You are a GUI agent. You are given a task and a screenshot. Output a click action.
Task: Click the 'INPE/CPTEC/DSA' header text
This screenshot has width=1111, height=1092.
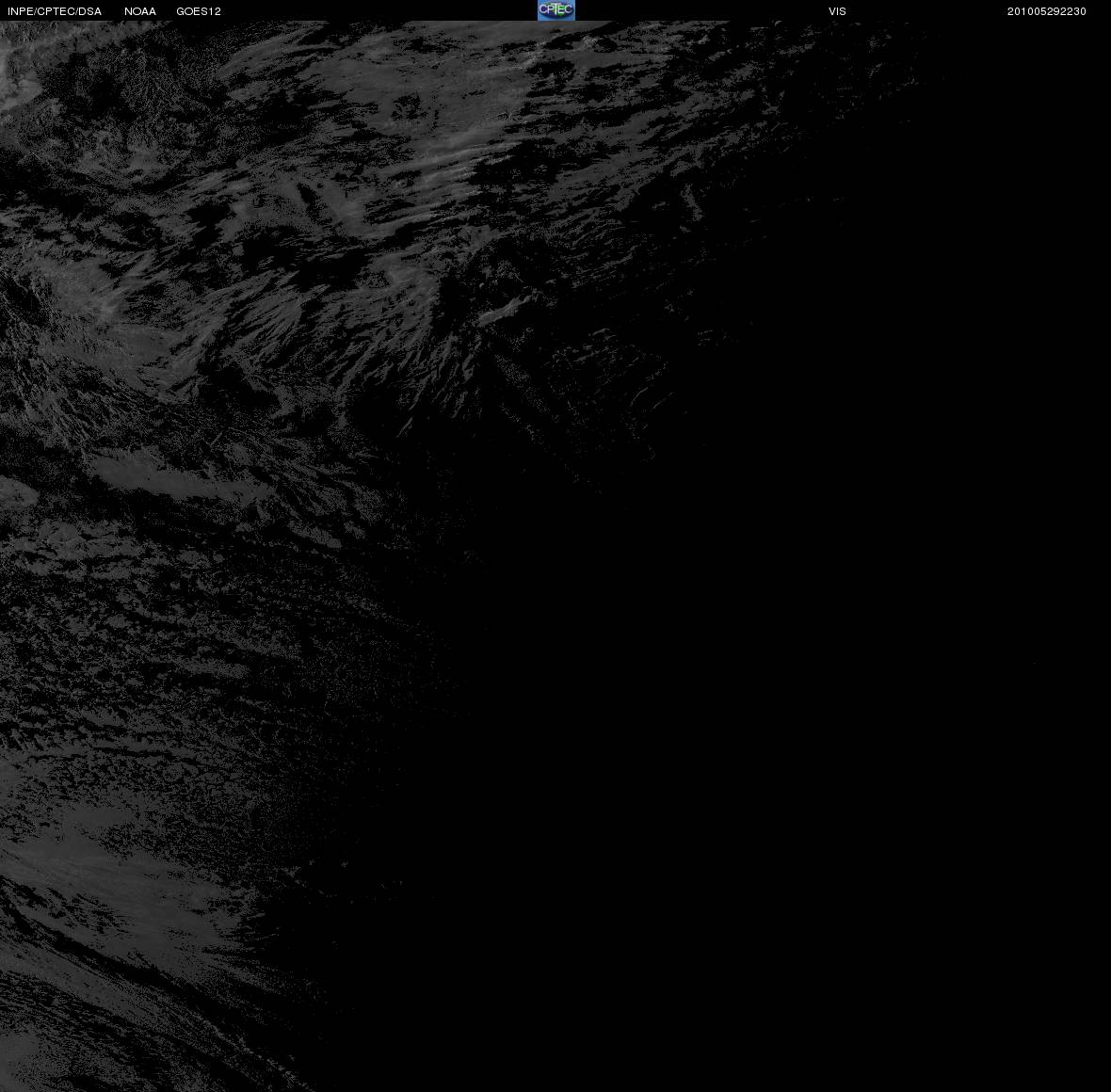point(55,11)
